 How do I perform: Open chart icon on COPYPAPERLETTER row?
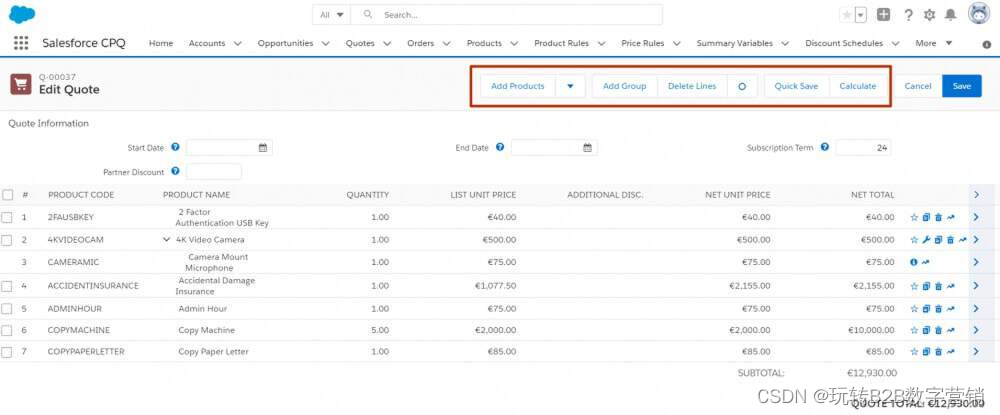[x=950, y=352]
